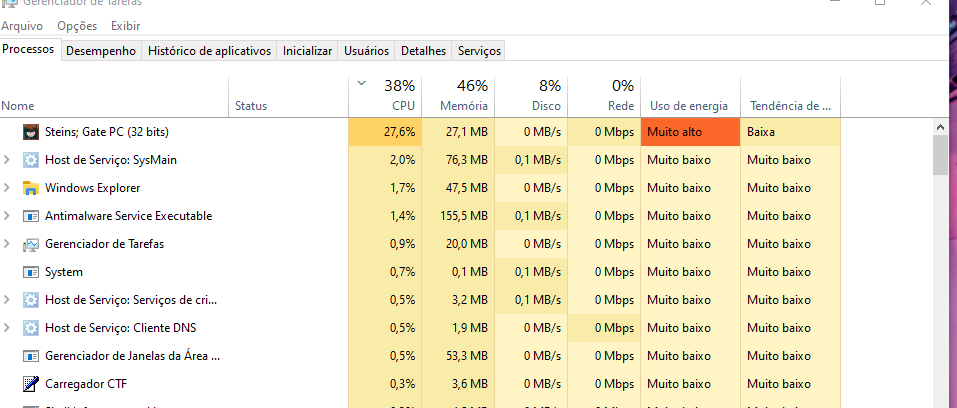Click the 20,0 MB memory cell
The height and width of the screenshot is (408, 957).
coord(458,244)
